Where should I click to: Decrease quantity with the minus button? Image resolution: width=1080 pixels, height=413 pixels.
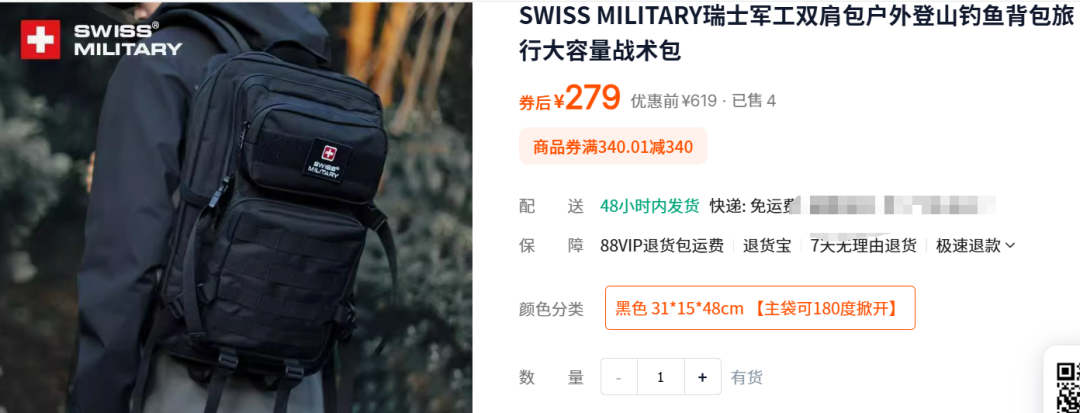pyautogui.click(x=619, y=377)
